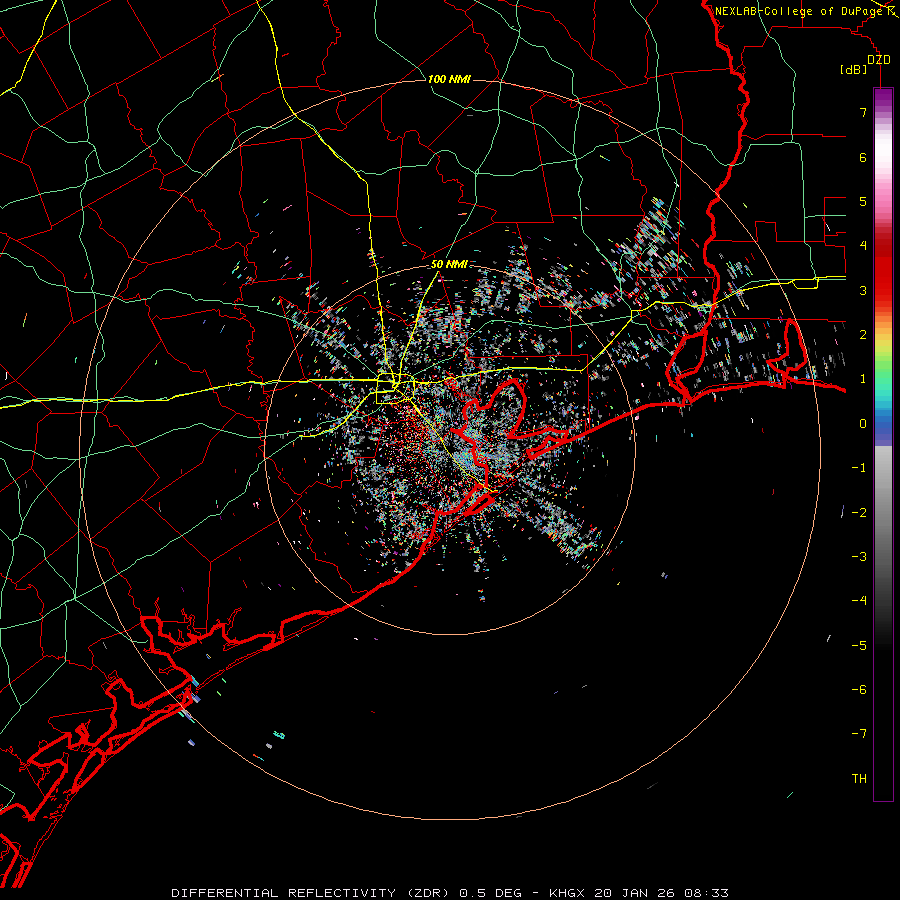Viewport: 900px width, 900px height.
Task: Click the "08:33" timestamp in caption
Action: tap(706, 893)
